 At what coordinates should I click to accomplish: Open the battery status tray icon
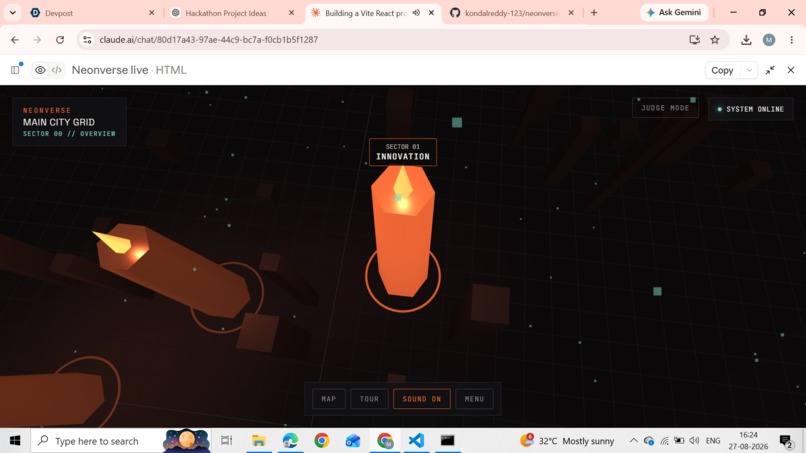679,441
